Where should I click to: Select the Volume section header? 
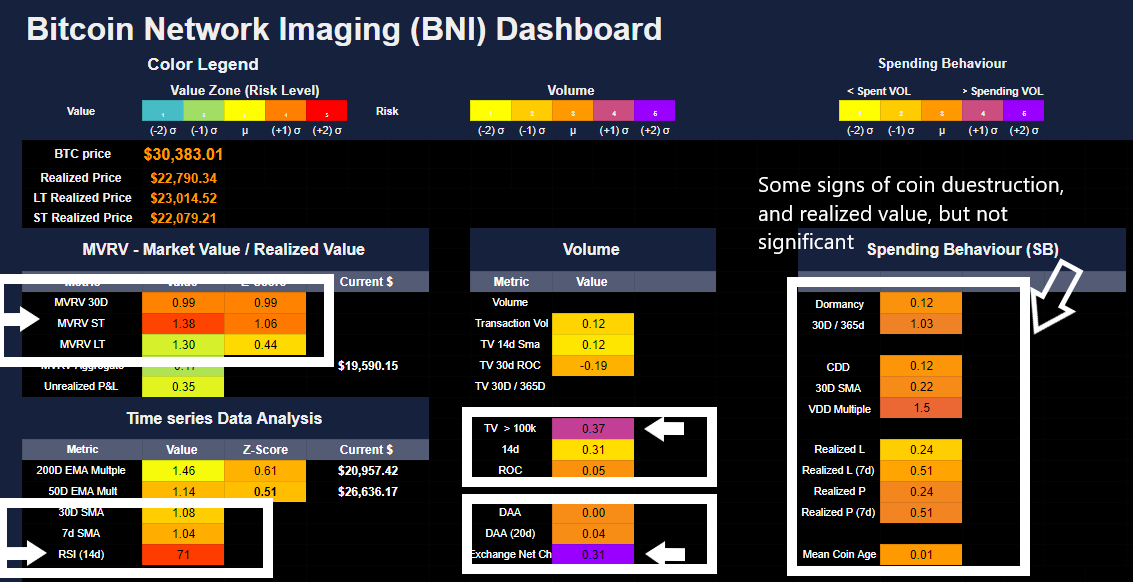coord(591,249)
